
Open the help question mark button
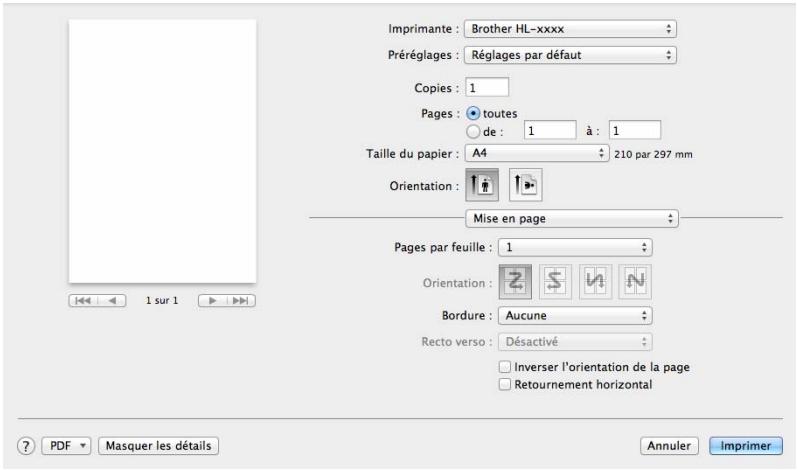(26, 446)
